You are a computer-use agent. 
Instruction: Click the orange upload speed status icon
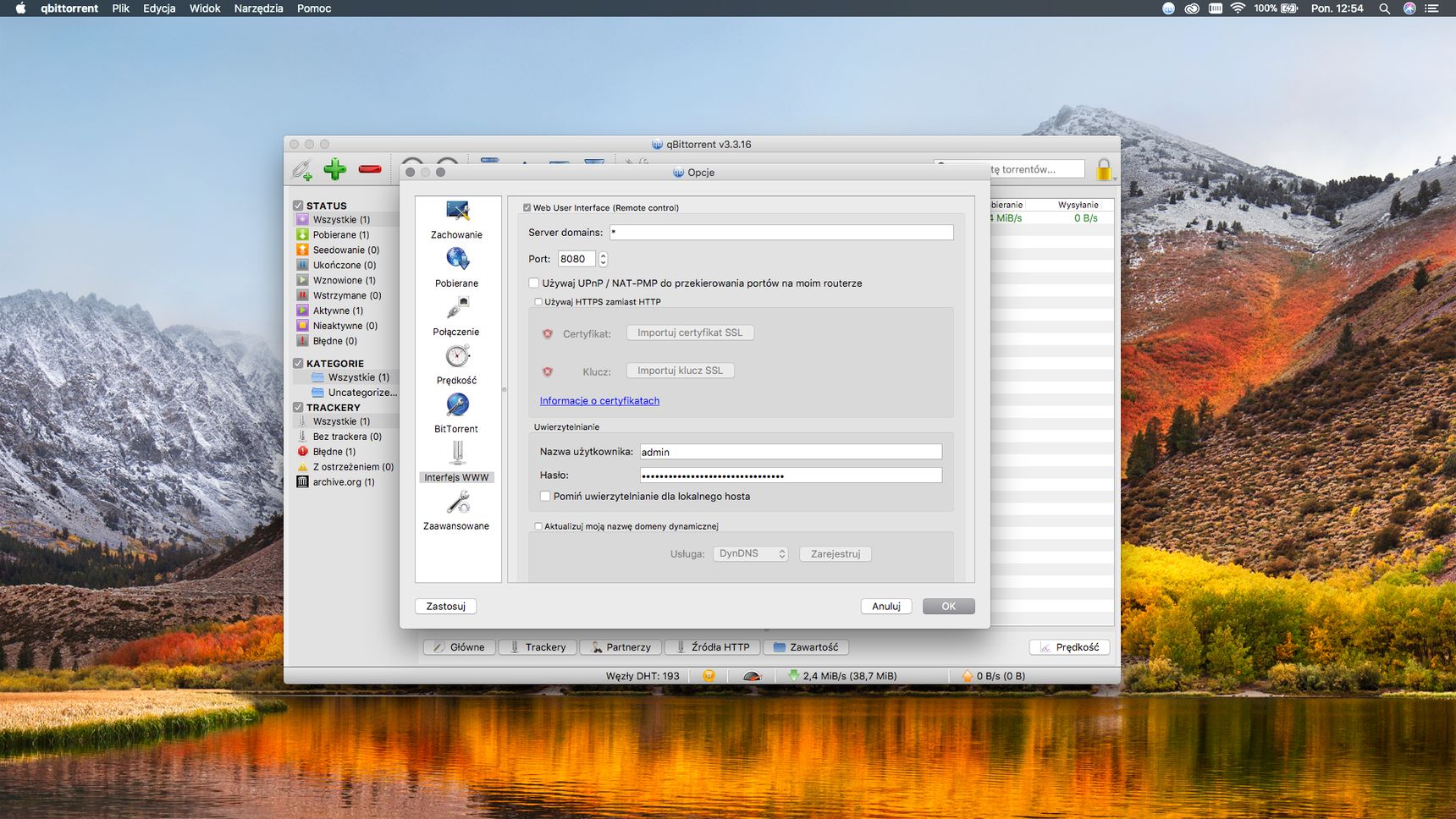click(x=967, y=676)
